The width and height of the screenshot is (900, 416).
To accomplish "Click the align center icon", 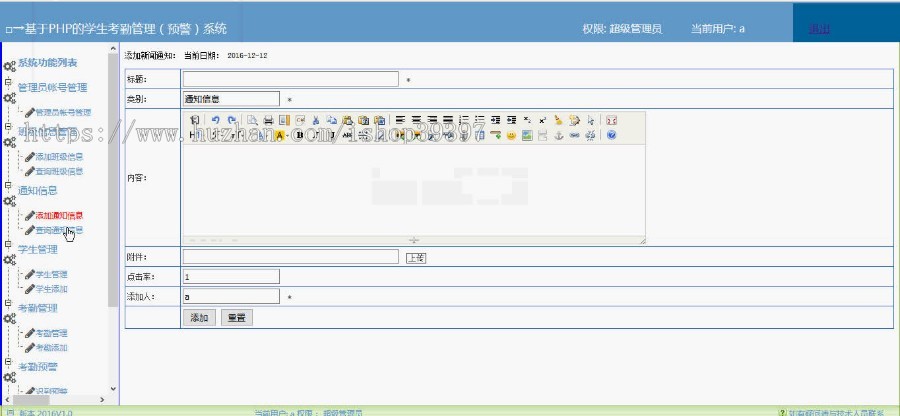I will 417,120.
